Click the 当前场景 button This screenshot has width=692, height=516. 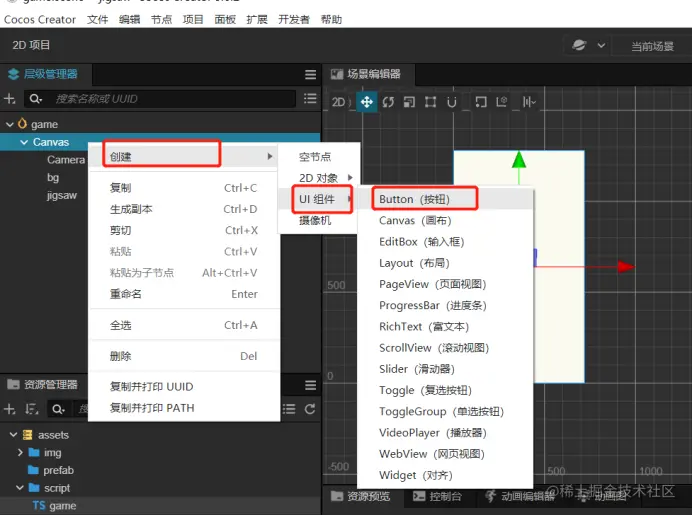coord(652,46)
